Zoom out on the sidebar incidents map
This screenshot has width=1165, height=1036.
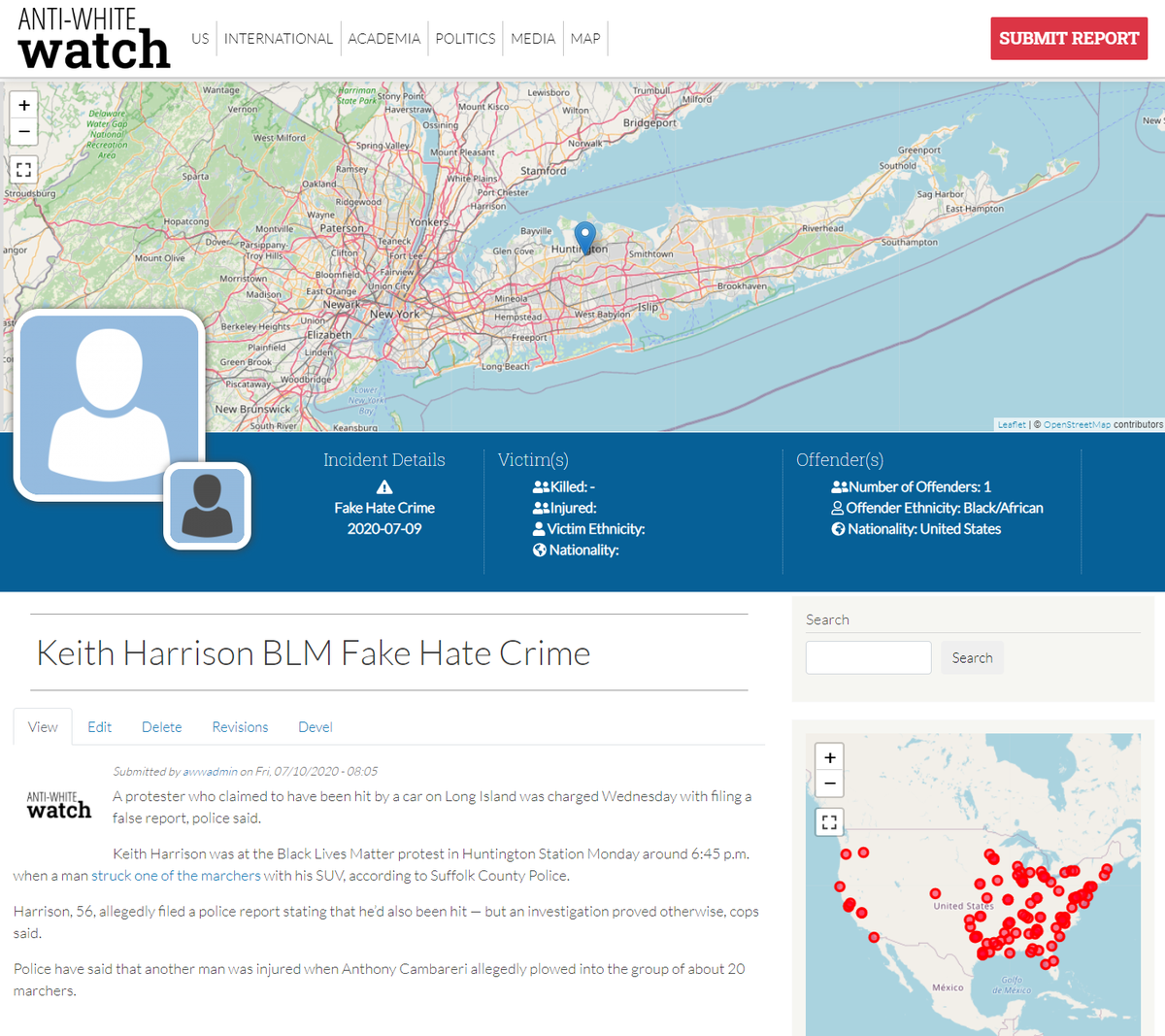click(829, 784)
